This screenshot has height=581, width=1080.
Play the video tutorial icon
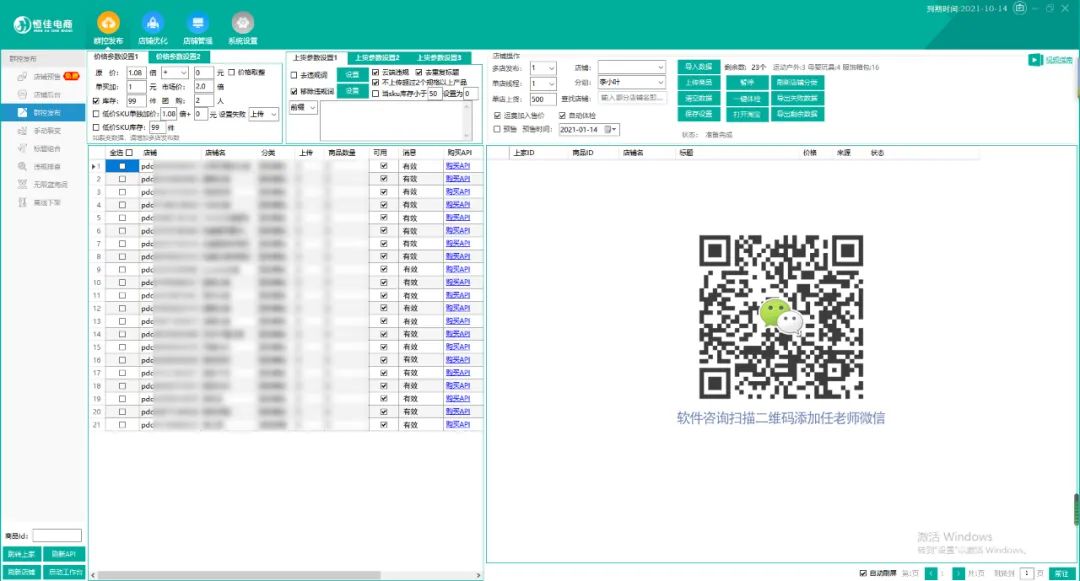1035,60
